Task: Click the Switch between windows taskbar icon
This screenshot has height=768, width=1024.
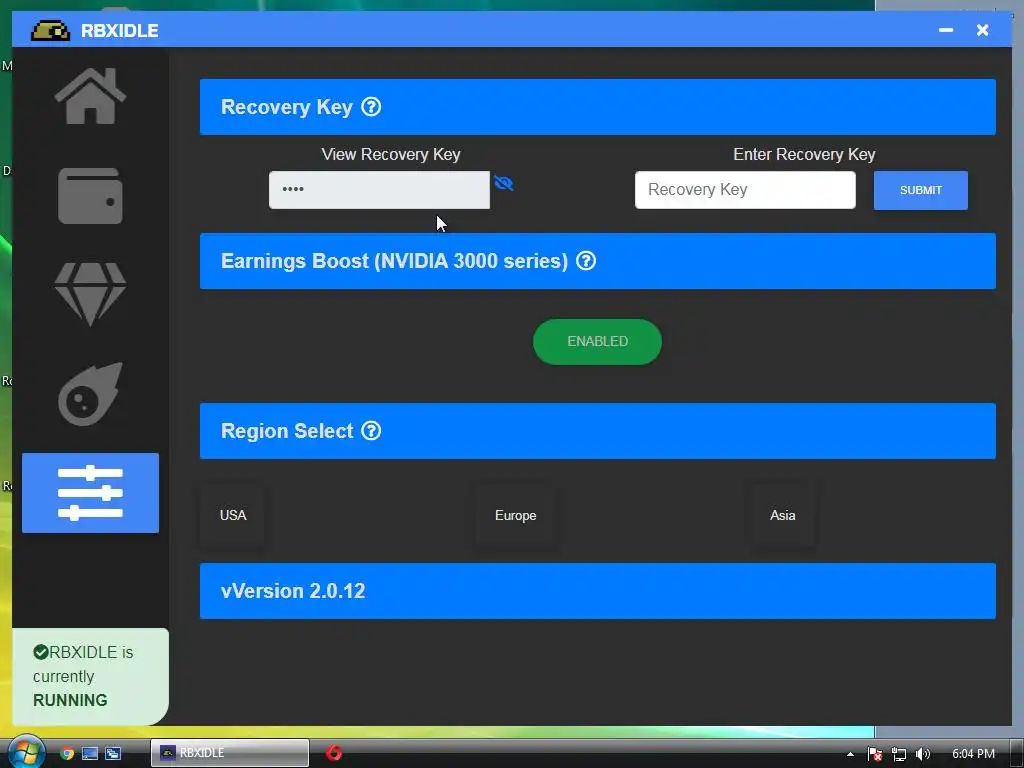Action: [113, 753]
